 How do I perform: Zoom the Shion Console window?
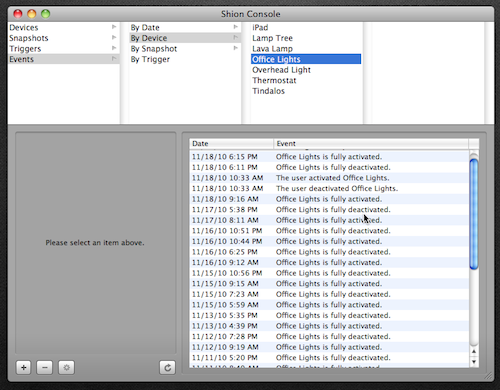click(x=45, y=14)
